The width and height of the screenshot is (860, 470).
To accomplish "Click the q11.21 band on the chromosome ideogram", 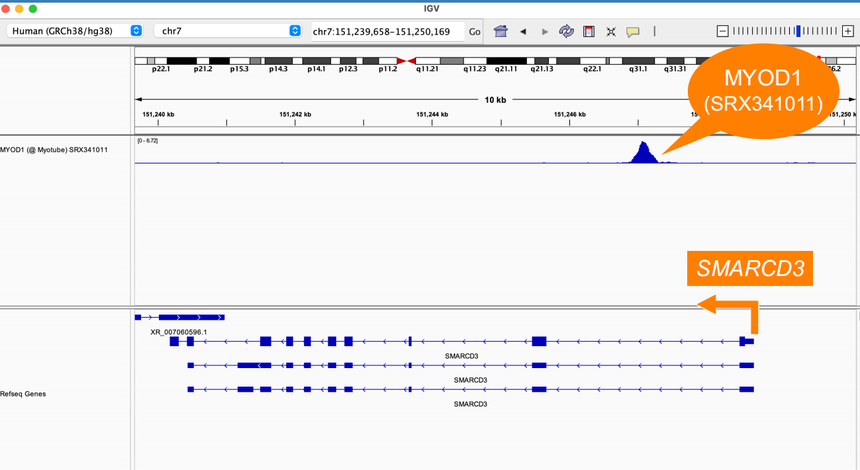I will pyautogui.click(x=429, y=61).
